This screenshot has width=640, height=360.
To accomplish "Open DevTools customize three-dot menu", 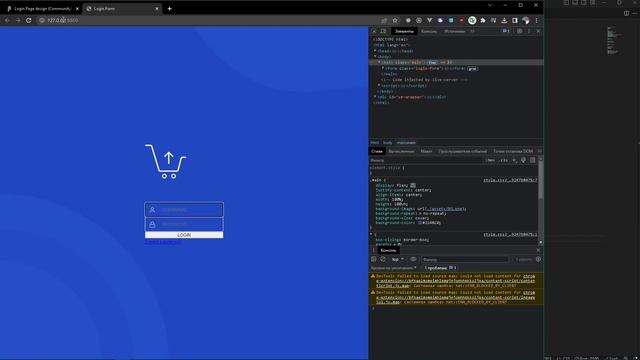I will tap(529, 31).
